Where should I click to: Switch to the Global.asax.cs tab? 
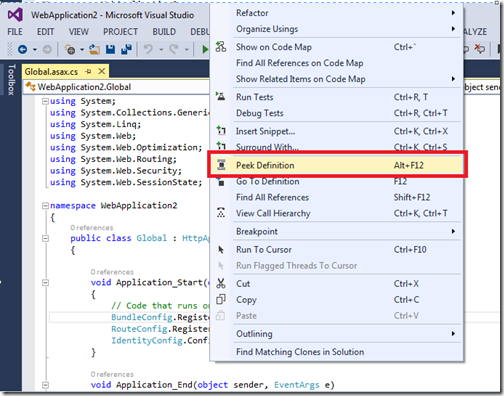[51, 72]
